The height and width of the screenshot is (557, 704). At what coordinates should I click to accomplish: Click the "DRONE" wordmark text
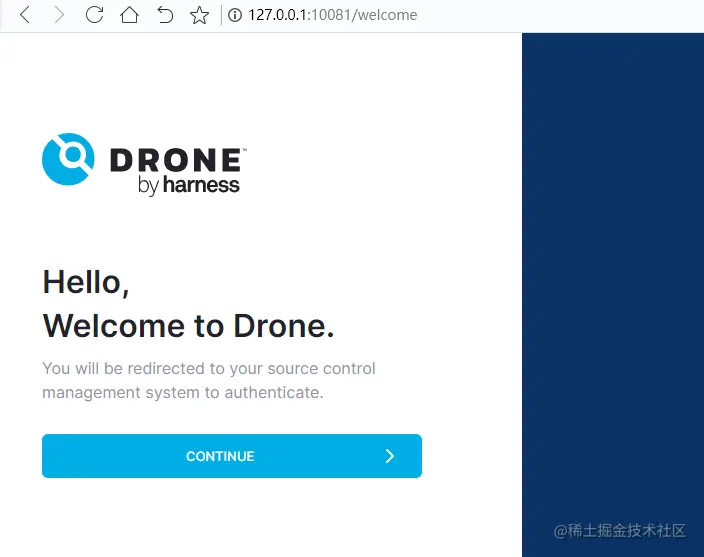click(176, 160)
